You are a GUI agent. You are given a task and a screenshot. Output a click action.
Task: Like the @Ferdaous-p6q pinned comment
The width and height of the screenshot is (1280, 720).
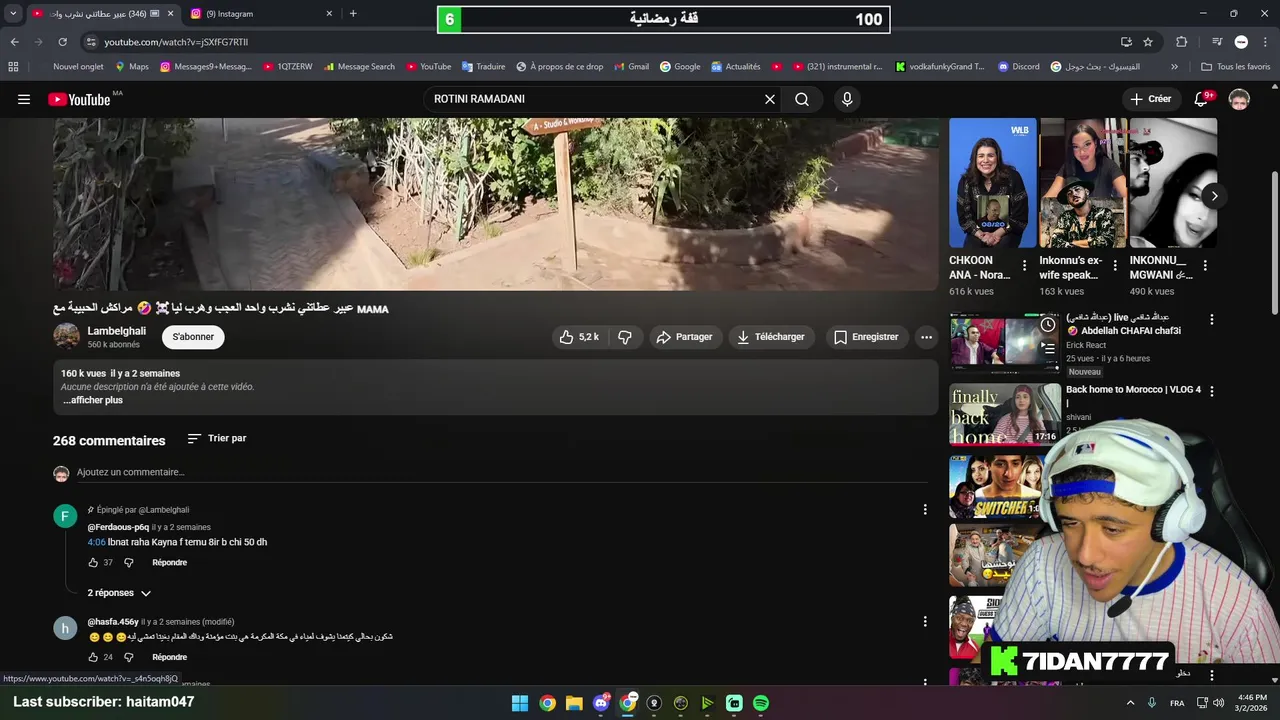93,563
